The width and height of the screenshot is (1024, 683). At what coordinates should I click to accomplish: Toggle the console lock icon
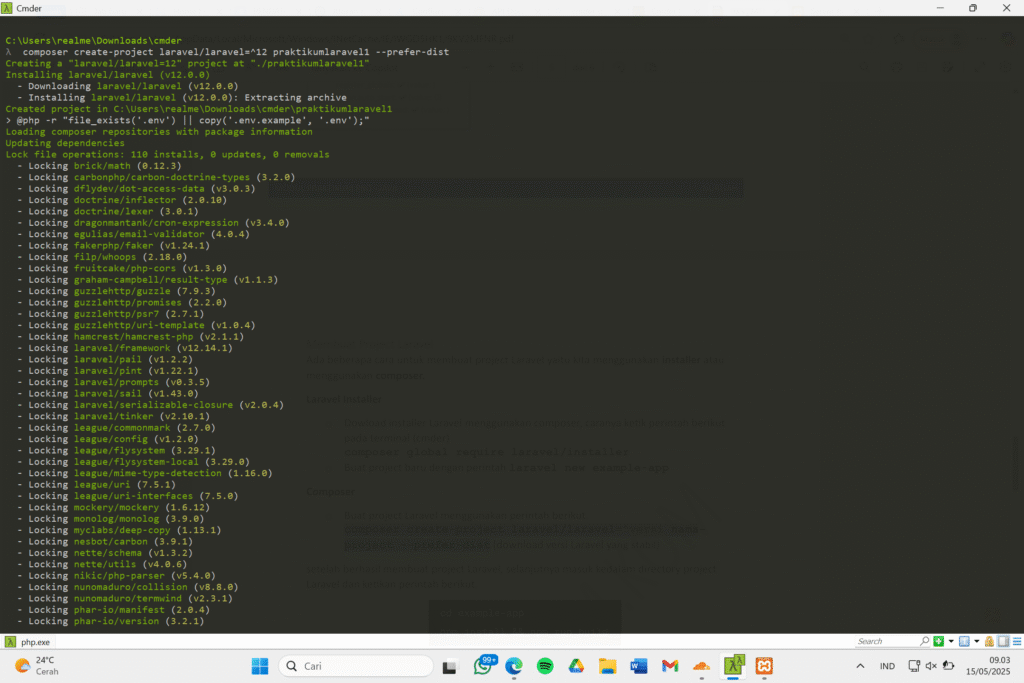pyautogui.click(x=988, y=641)
